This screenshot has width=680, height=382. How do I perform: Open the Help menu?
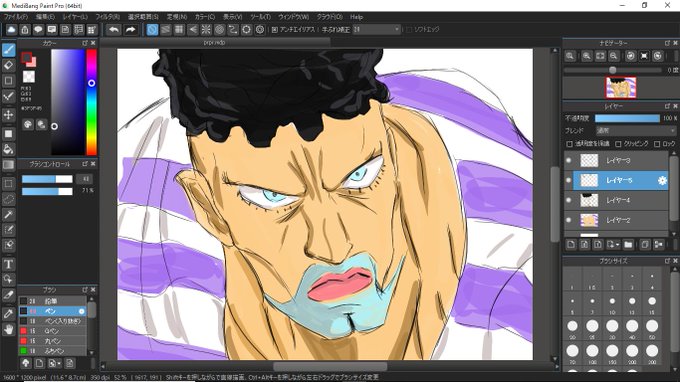click(x=356, y=17)
